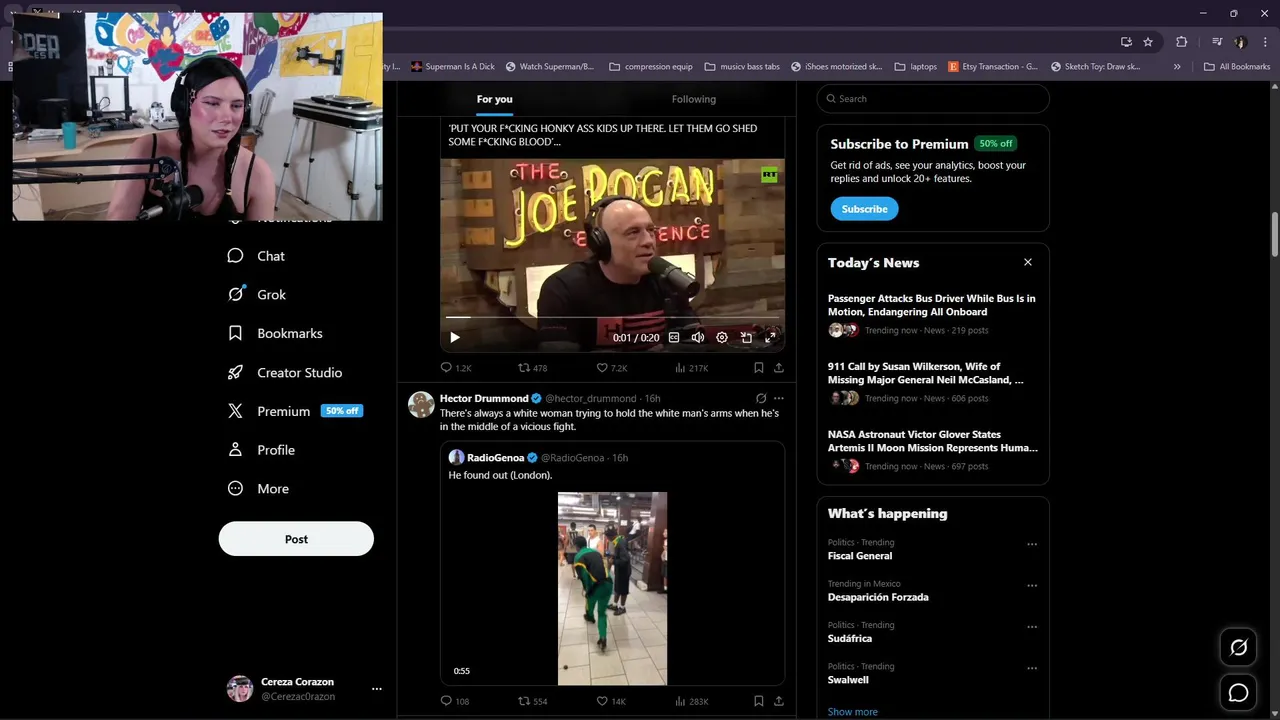This screenshot has width=1280, height=720.
Task: Open floating Grok button at bottom right
Action: click(x=1238, y=648)
